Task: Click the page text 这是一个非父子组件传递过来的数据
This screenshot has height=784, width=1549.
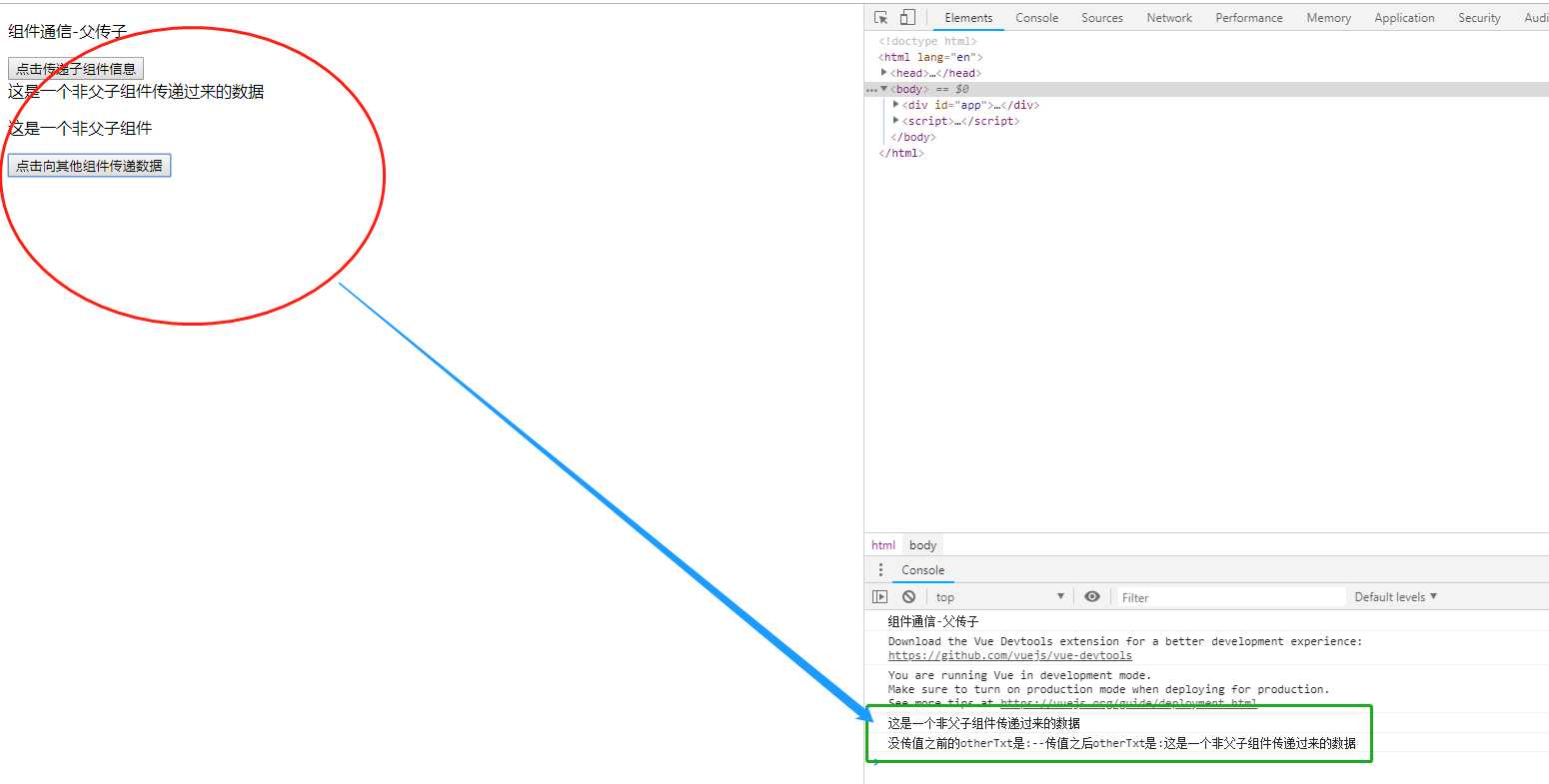Action: pyautogui.click(x=136, y=92)
